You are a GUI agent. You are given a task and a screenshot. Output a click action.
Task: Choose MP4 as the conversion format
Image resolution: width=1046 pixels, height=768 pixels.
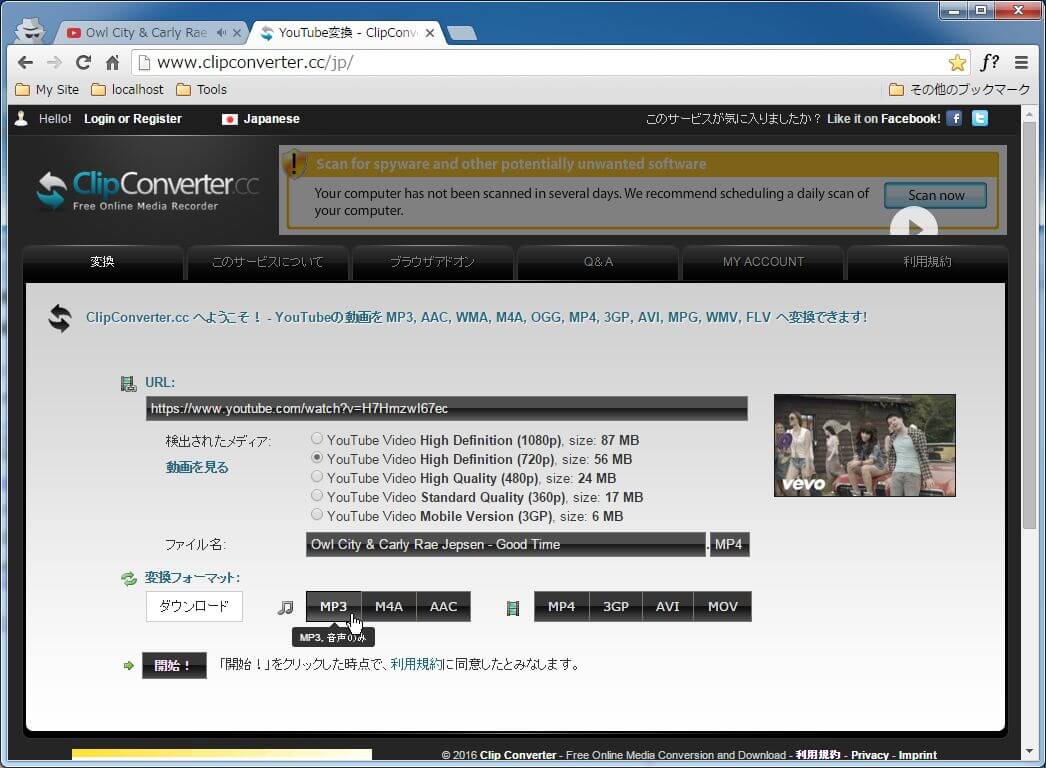561,606
